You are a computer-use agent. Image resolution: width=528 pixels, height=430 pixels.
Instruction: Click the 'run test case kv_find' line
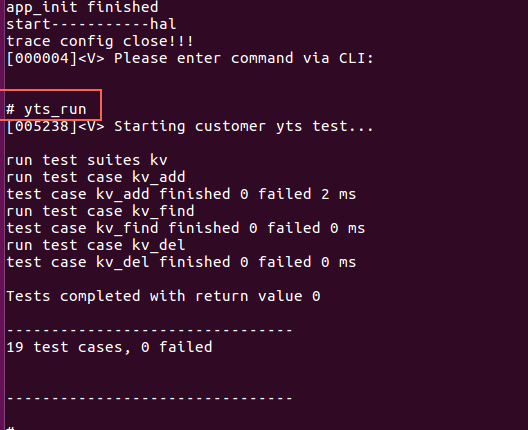tap(100, 211)
